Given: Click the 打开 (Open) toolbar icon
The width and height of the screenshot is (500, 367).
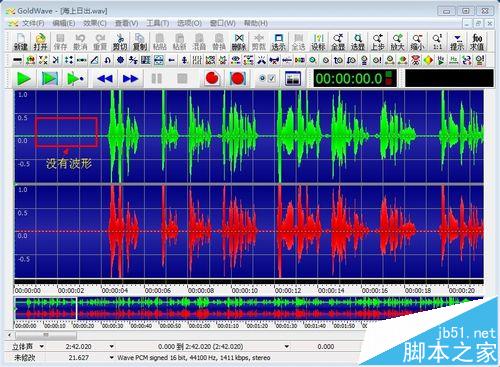Looking at the screenshot, I should [x=40, y=42].
